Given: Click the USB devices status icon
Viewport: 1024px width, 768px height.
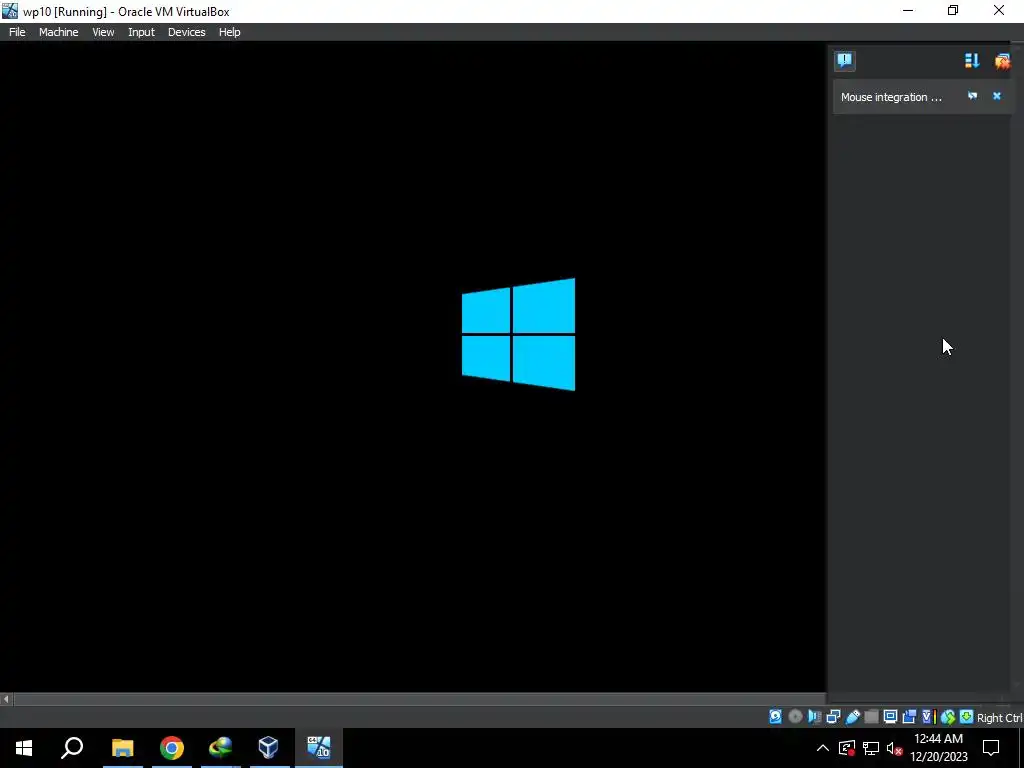Looking at the screenshot, I should click(x=852, y=716).
